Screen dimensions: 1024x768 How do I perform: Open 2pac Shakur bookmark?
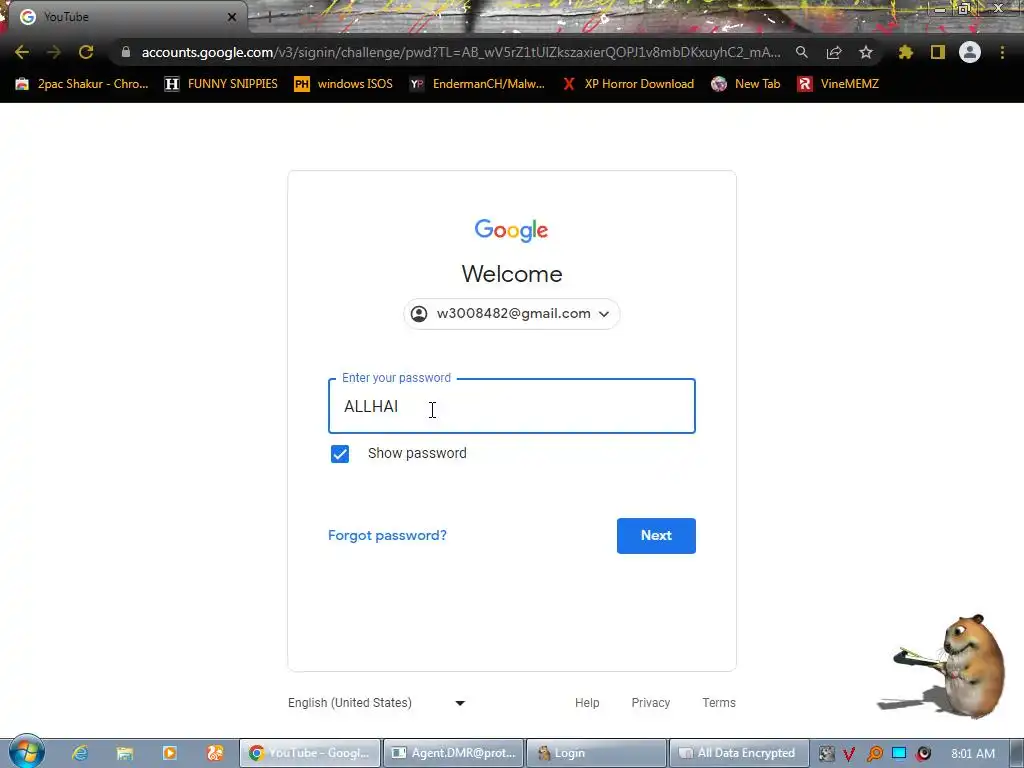[82, 84]
